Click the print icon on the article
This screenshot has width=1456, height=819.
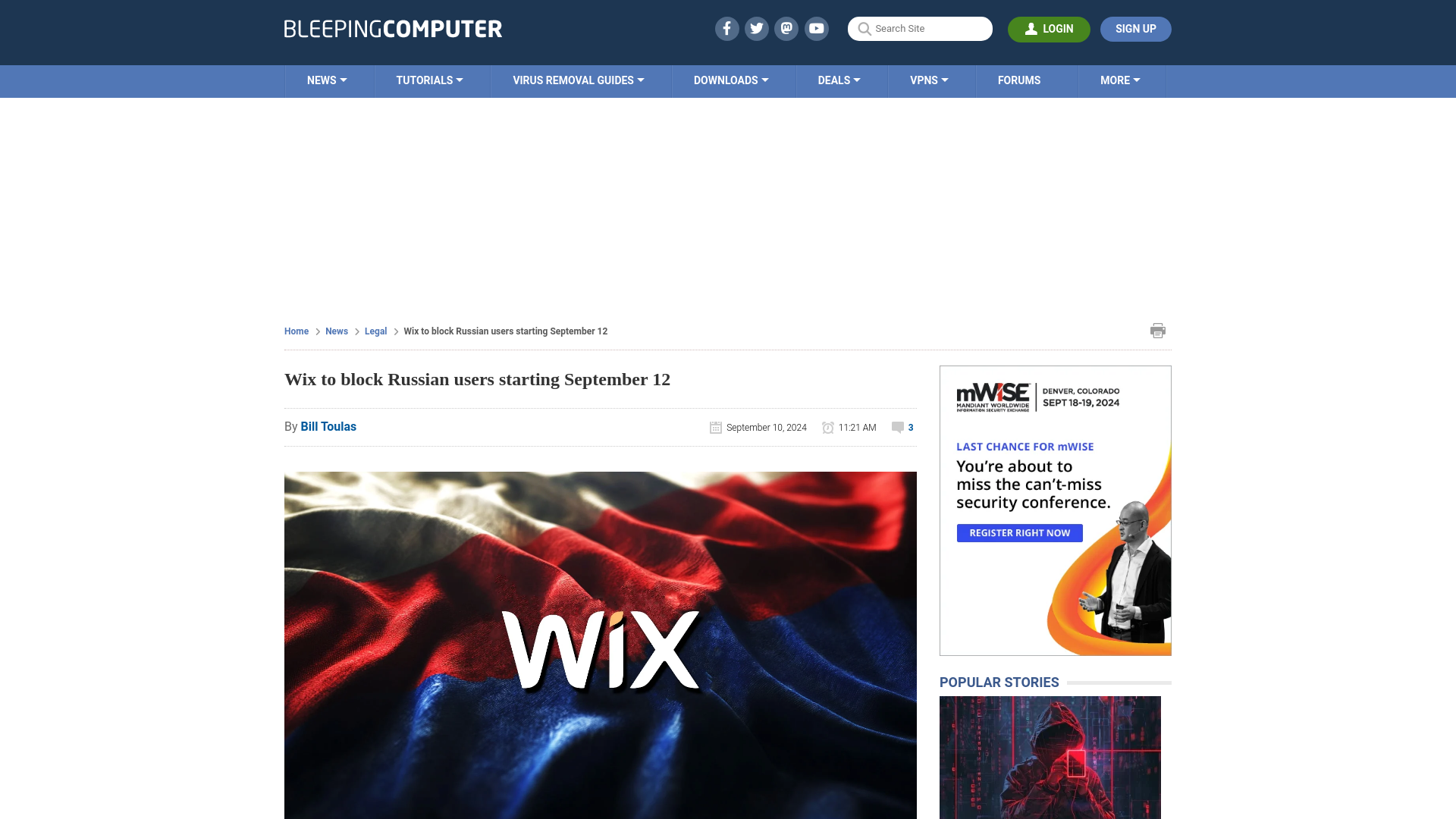[1158, 330]
